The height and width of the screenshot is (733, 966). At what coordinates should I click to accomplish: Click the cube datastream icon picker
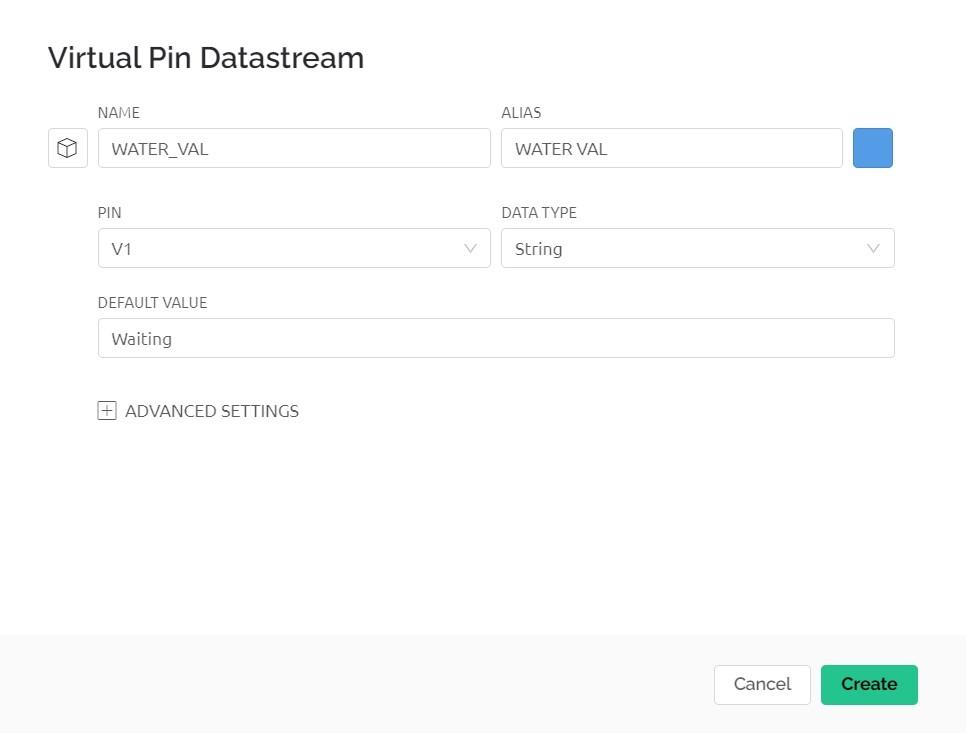(67, 148)
